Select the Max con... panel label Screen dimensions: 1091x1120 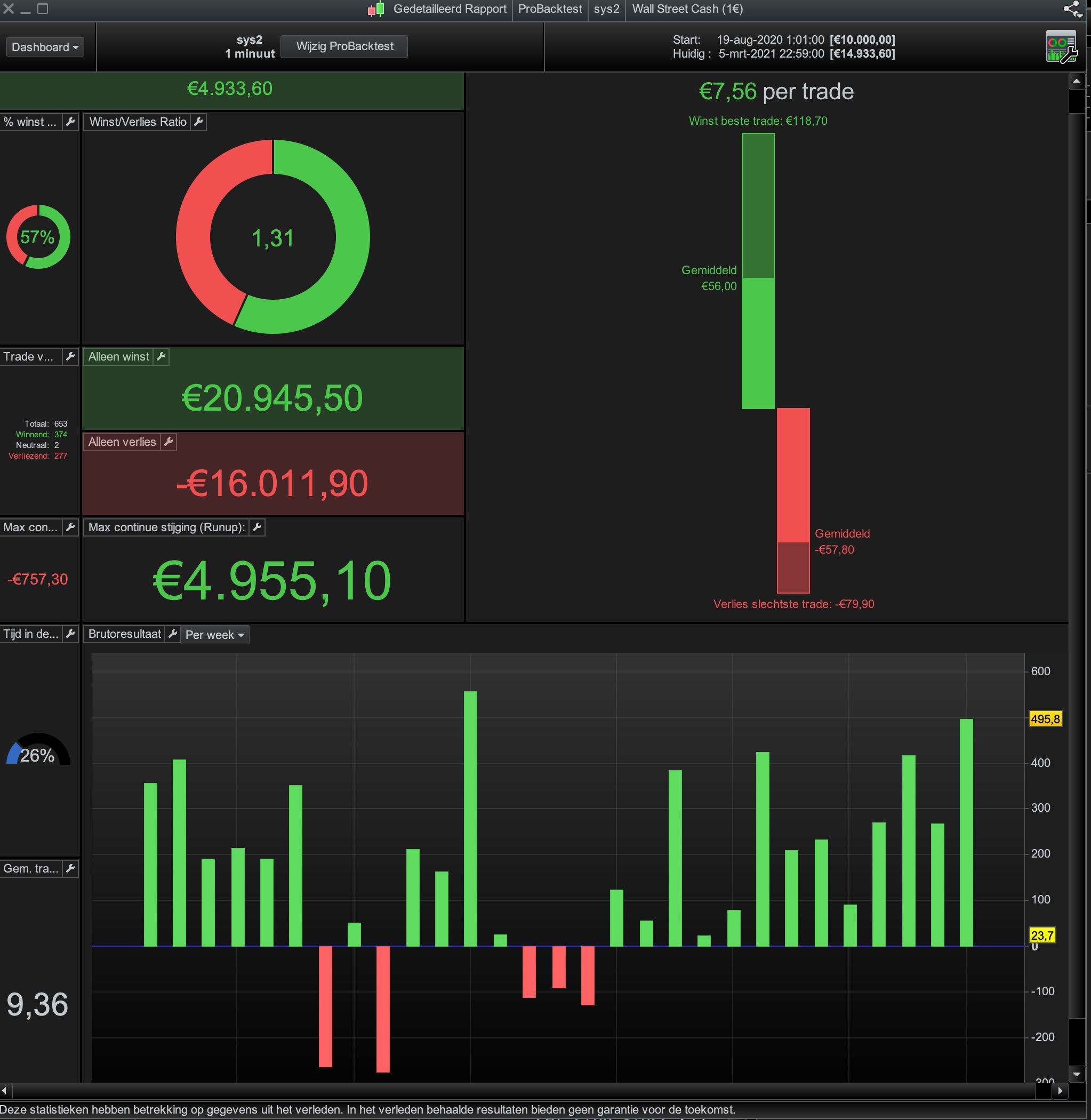coord(30,527)
